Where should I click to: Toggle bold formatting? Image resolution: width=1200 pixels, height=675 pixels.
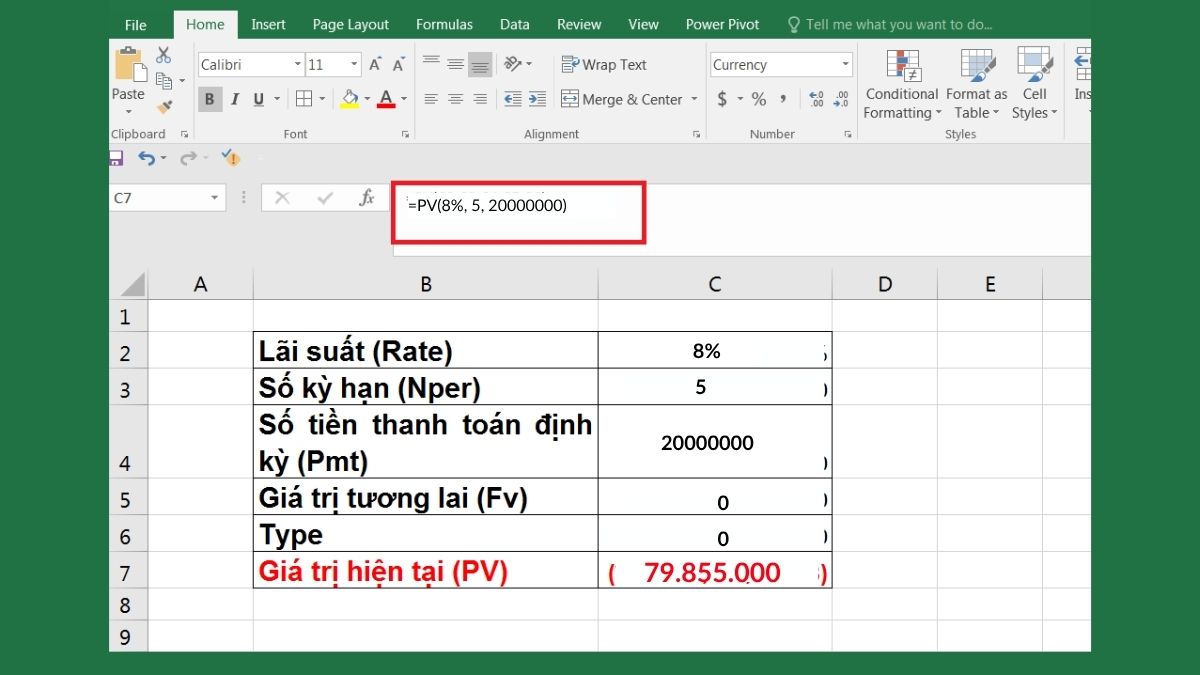[x=209, y=99]
